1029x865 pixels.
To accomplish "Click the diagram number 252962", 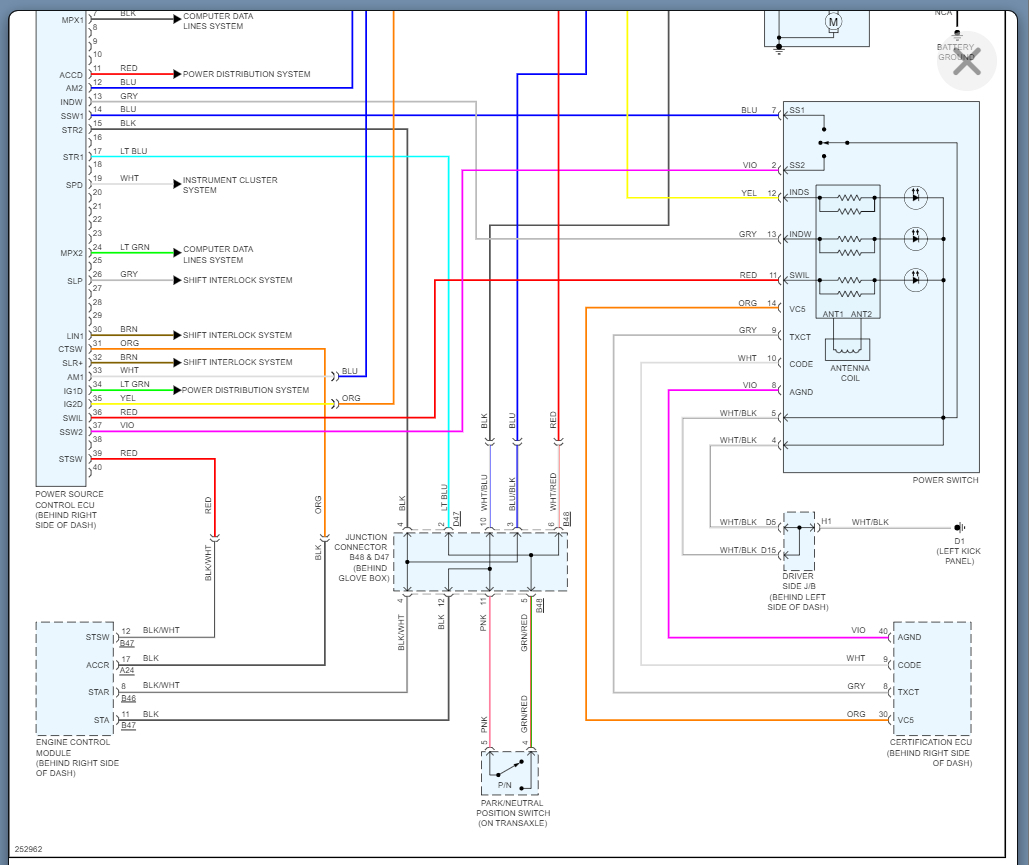I will coord(28,849).
